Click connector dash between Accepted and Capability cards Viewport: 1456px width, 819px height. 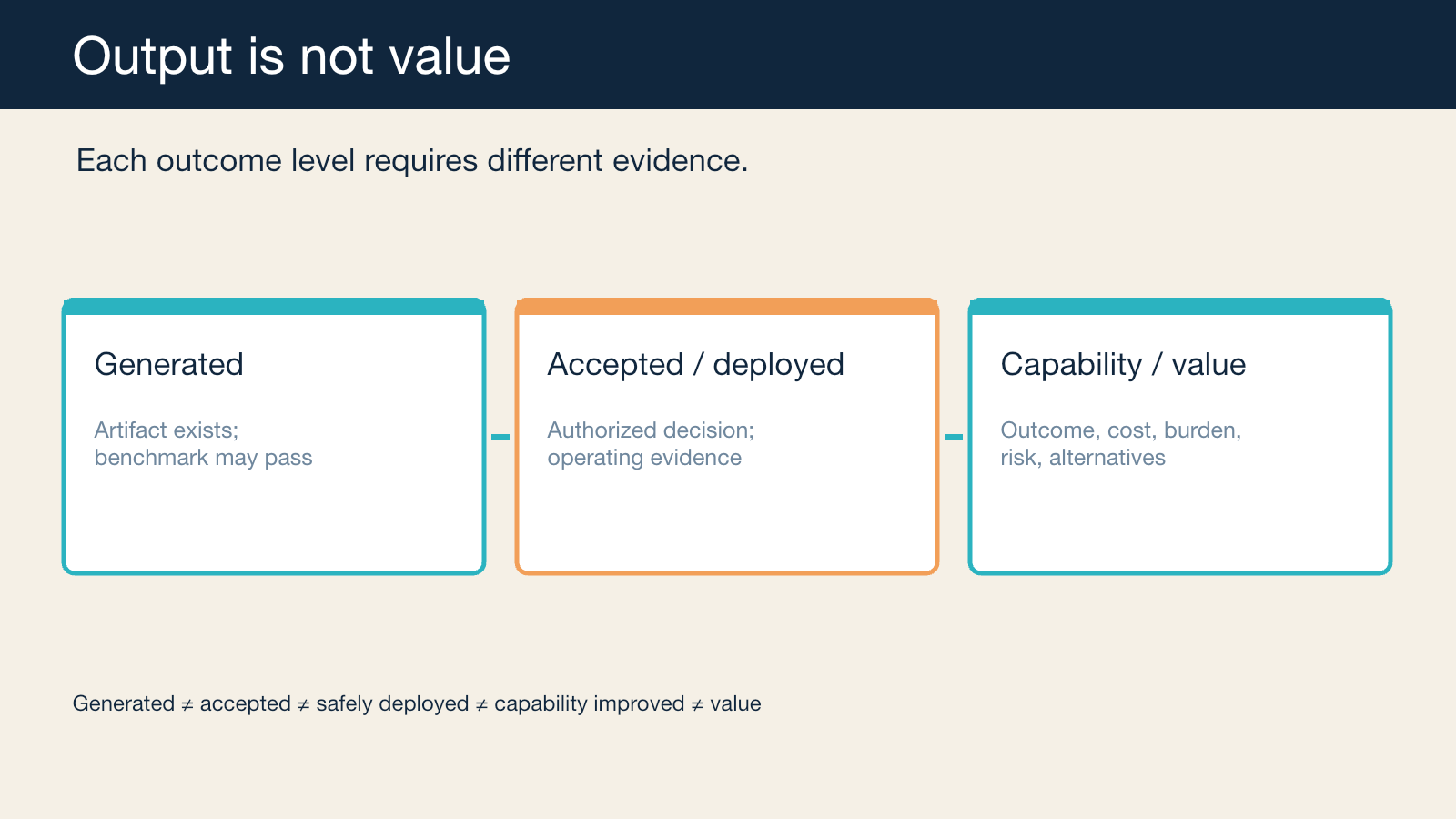(x=954, y=438)
